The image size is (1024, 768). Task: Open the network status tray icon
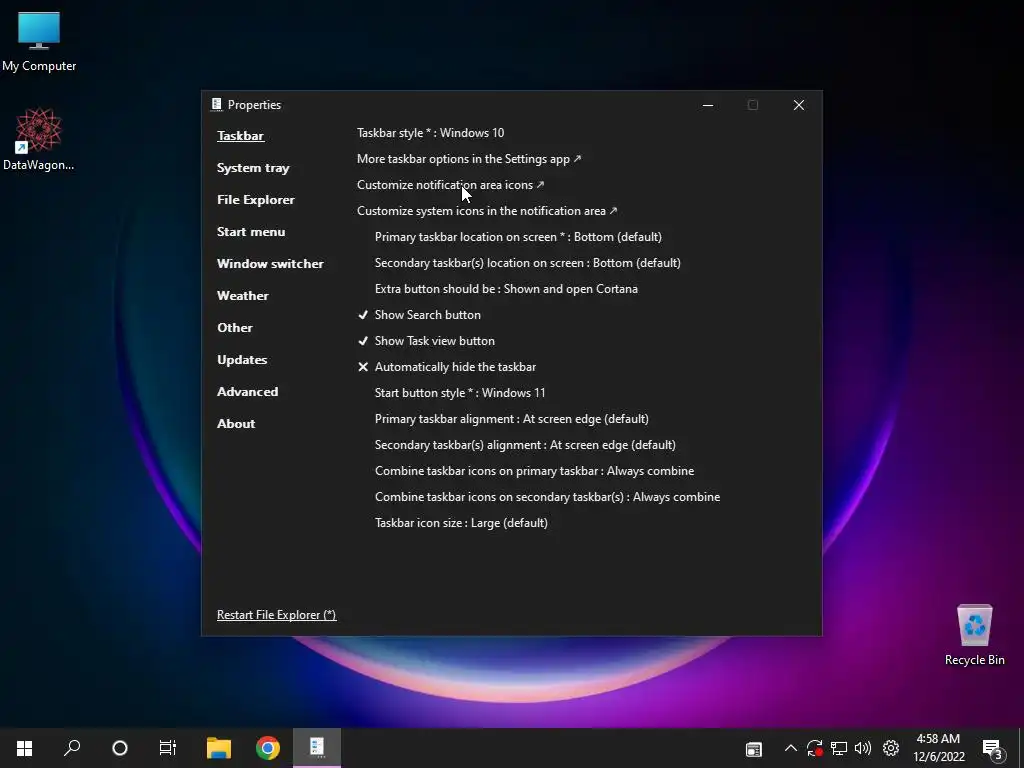839,748
